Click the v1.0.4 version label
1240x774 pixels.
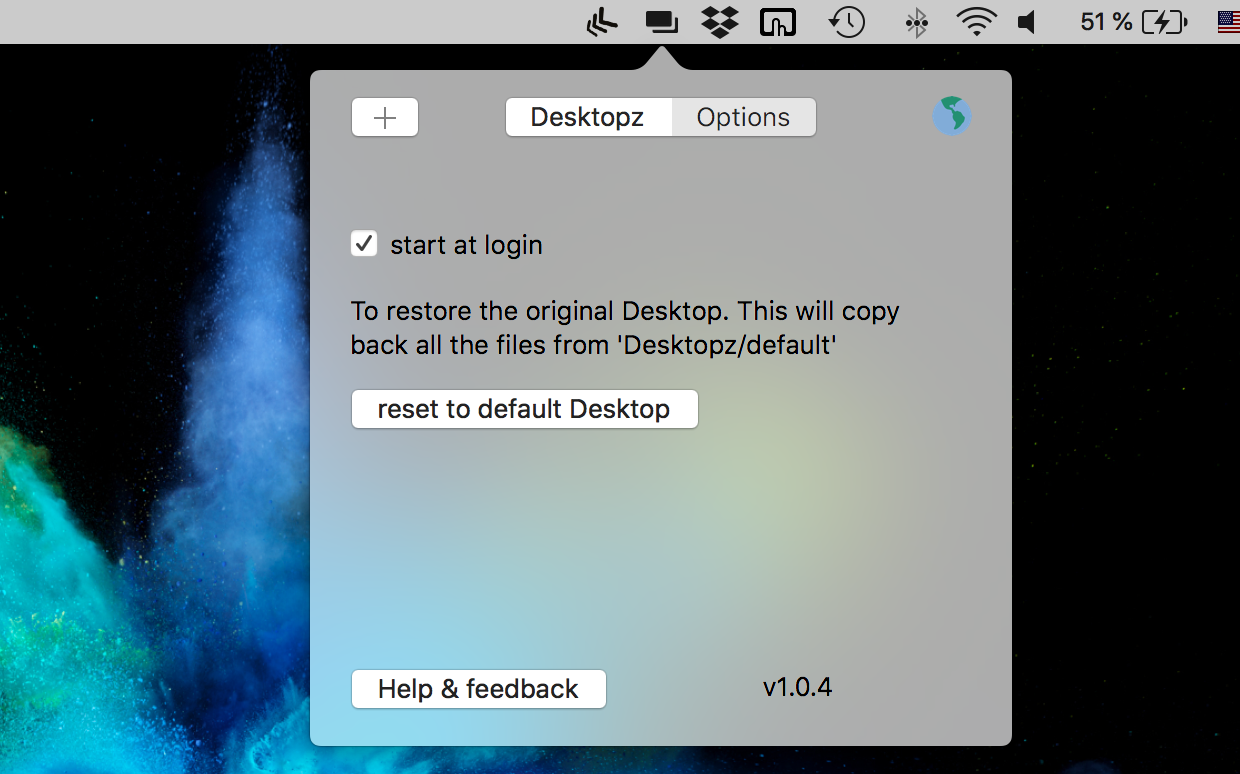click(797, 687)
